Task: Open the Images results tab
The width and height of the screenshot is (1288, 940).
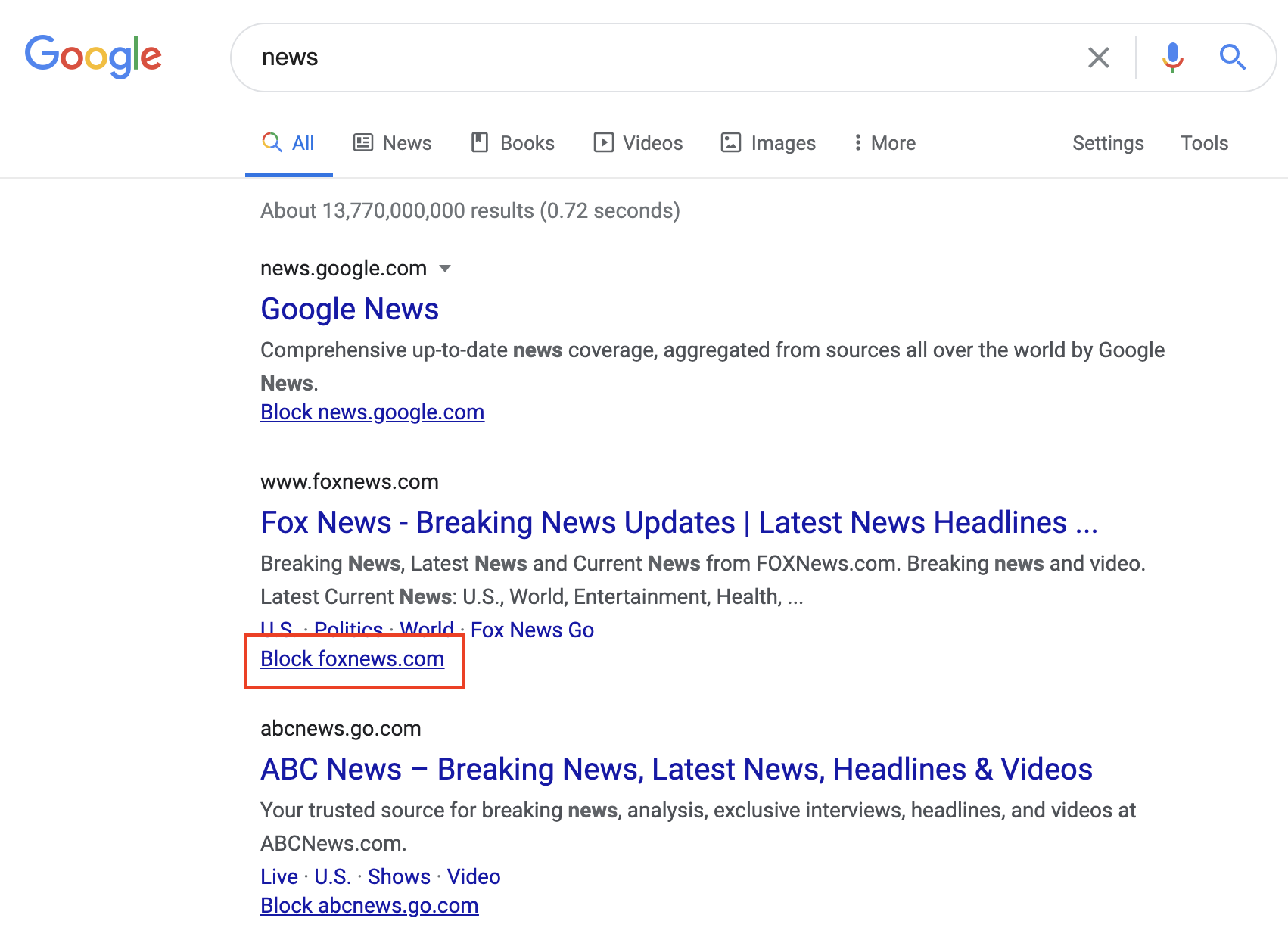Action: [768, 143]
